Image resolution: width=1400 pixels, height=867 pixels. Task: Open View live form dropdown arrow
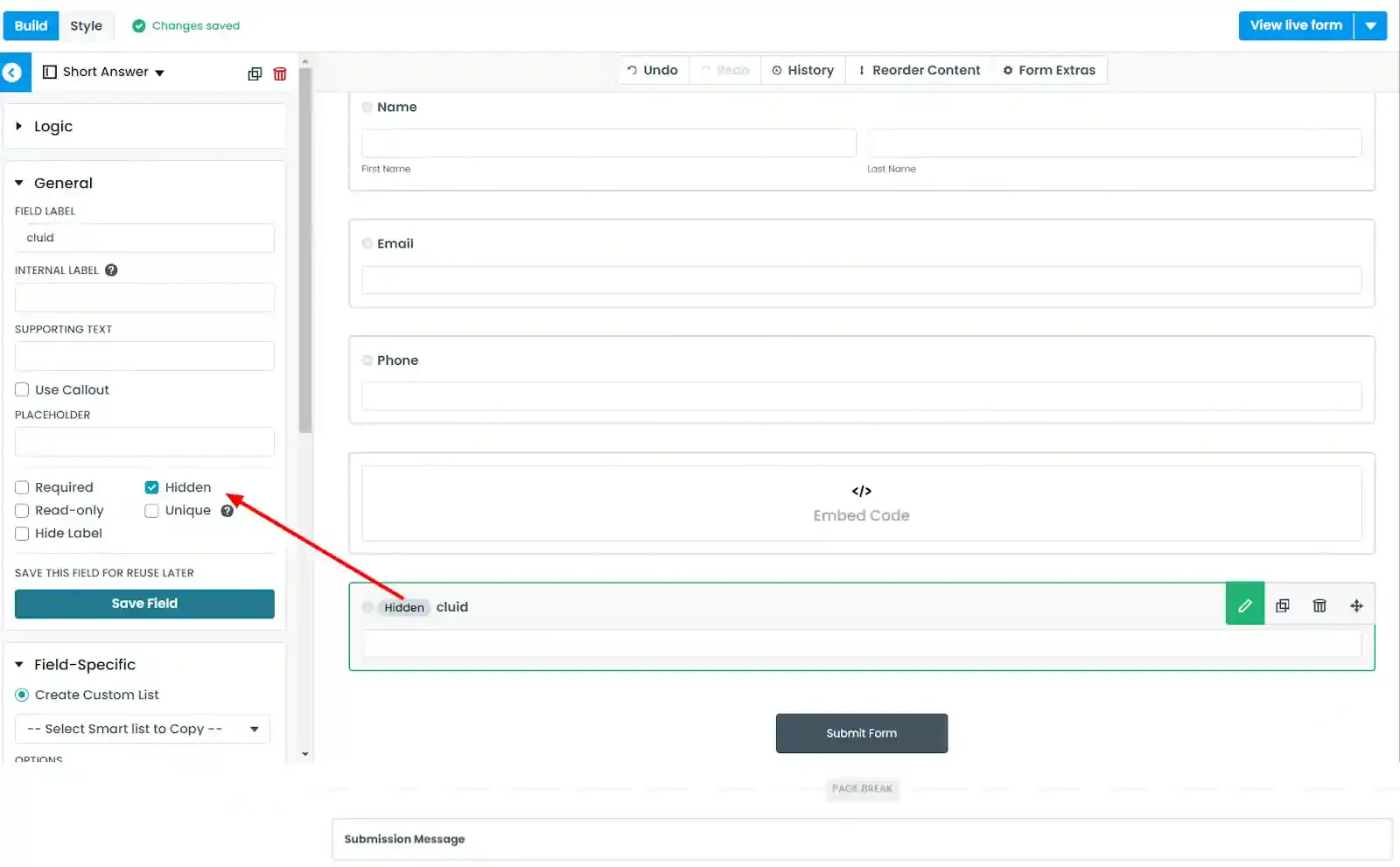pos(1371,26)
